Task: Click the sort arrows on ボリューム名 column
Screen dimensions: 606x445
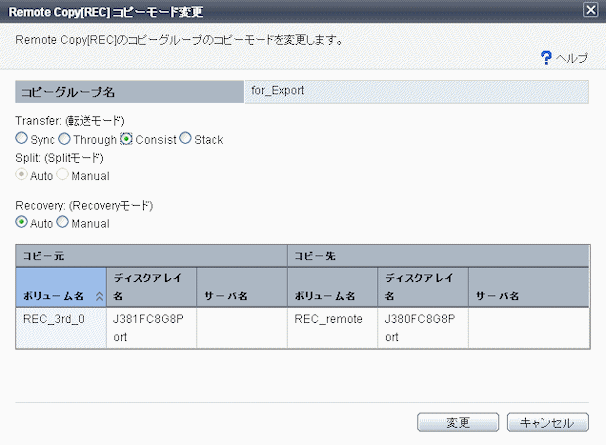Action: [x=98, y=297]
